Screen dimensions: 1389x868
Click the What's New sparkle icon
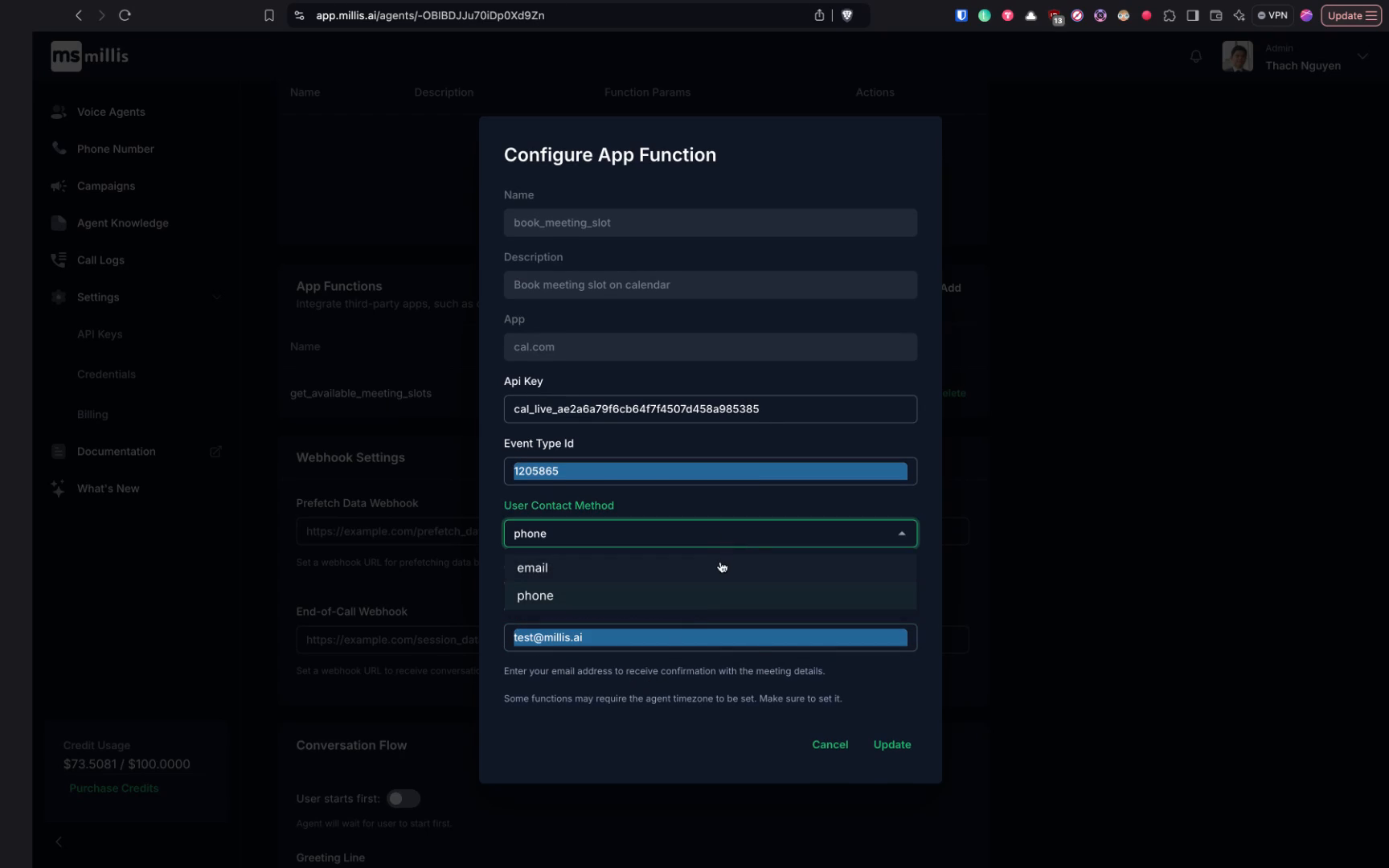(x=57, y=488)
